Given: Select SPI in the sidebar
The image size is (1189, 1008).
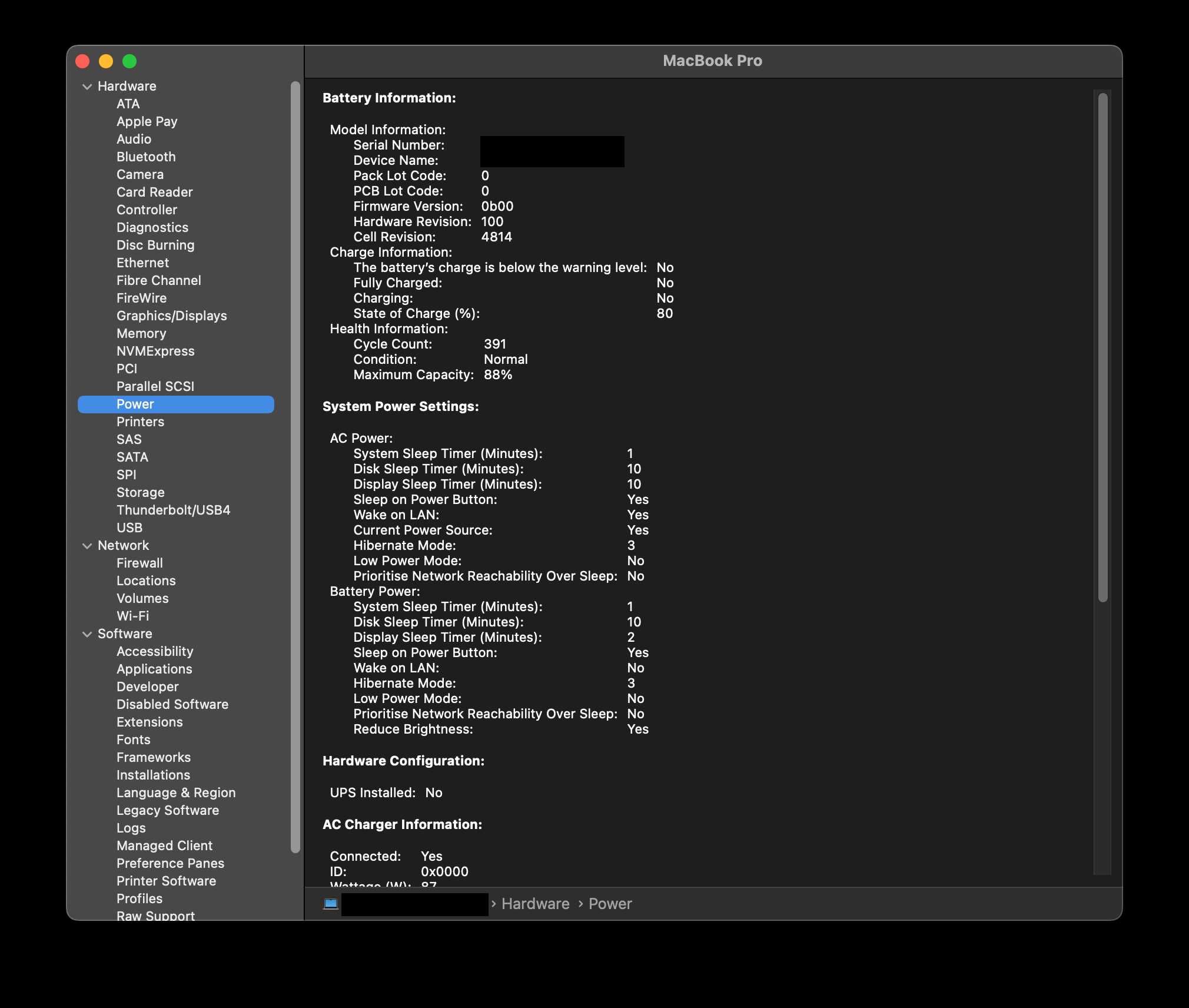Looking at the screenshot, I should (x=126, y=475).
